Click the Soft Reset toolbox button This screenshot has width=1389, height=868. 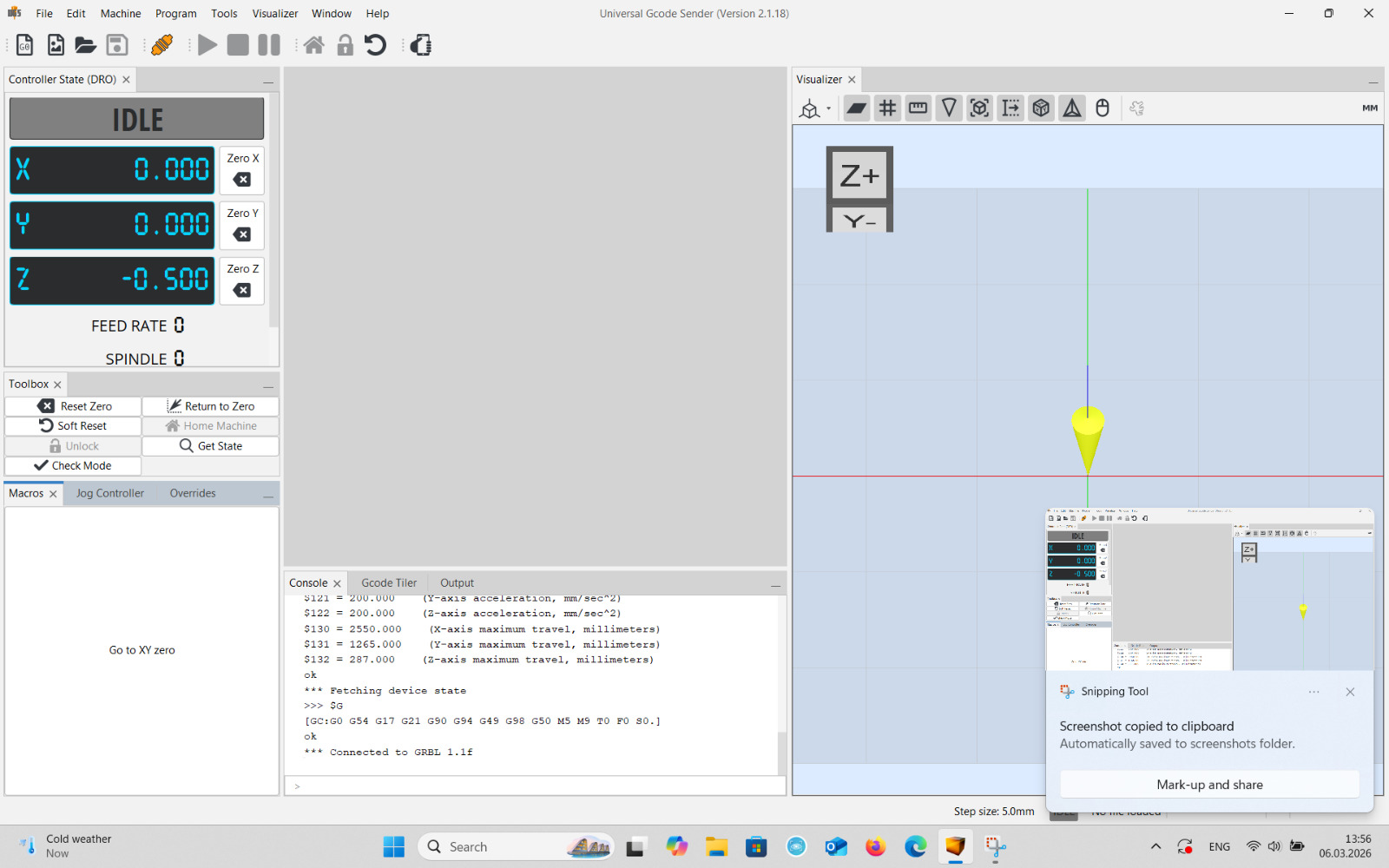[73, 426]
